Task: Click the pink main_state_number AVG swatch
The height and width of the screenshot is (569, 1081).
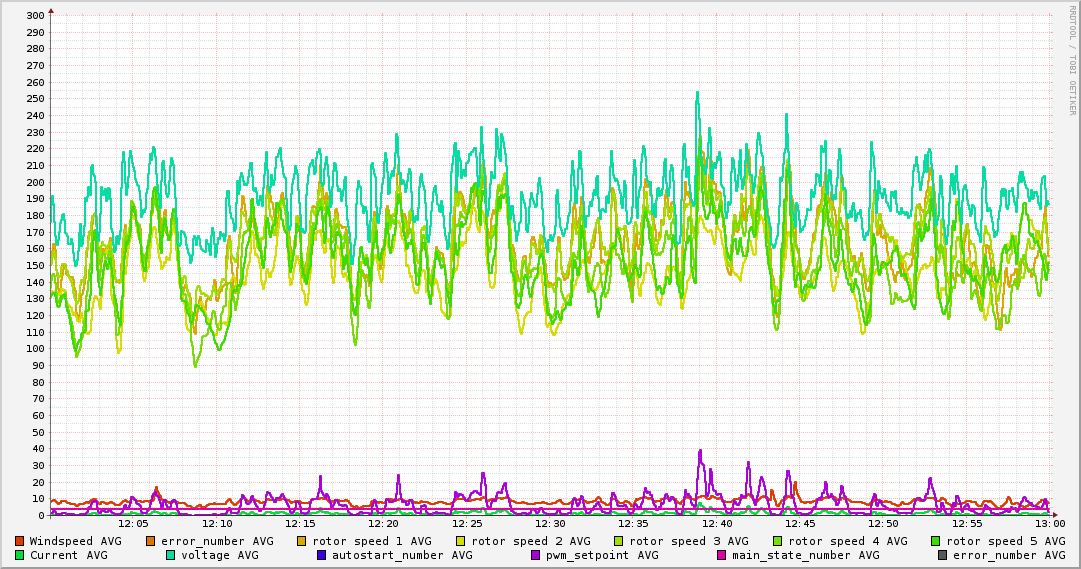Action: point(722,555)
